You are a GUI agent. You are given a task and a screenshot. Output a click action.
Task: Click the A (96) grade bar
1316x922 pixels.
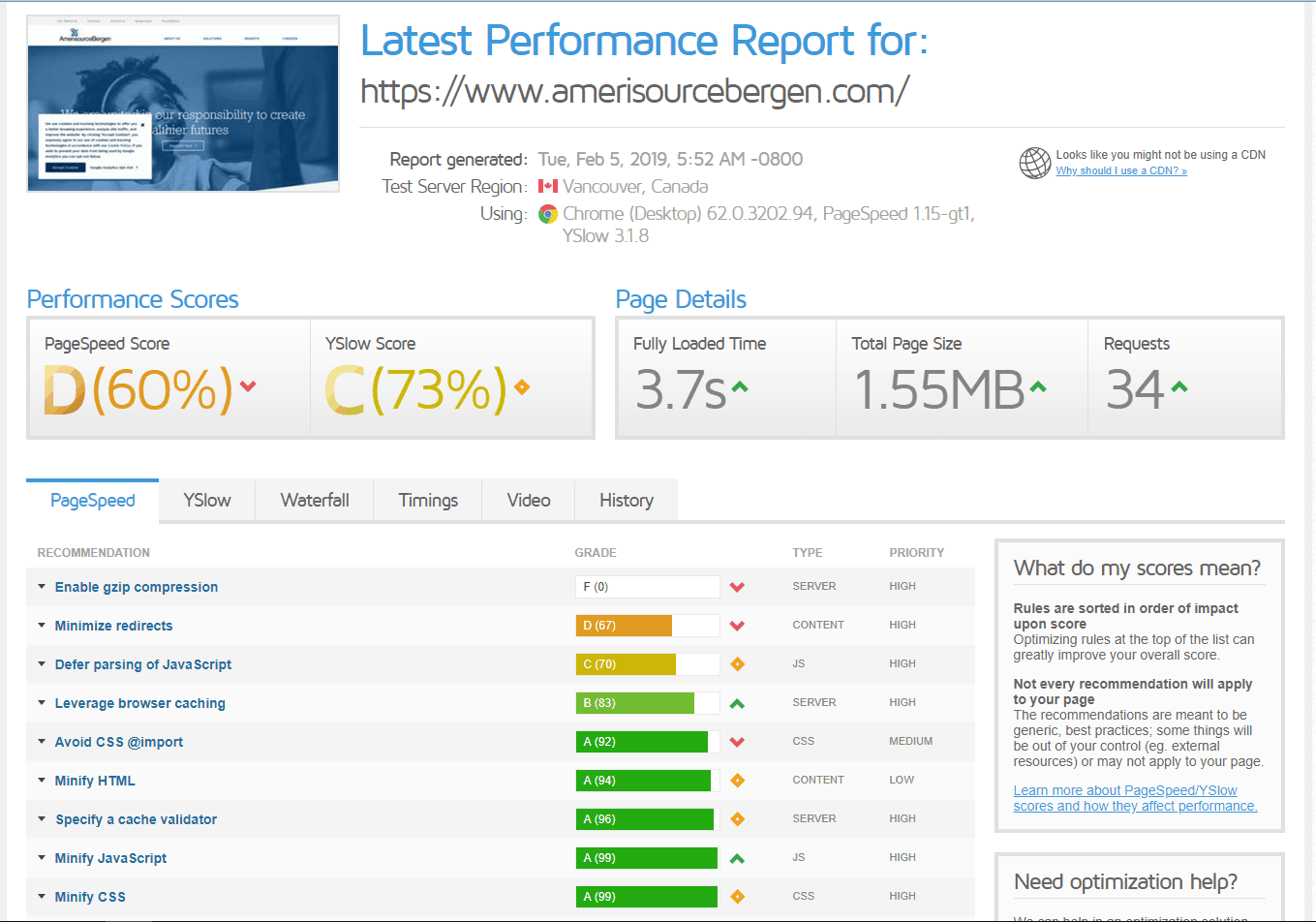click(x=648, y=819)
